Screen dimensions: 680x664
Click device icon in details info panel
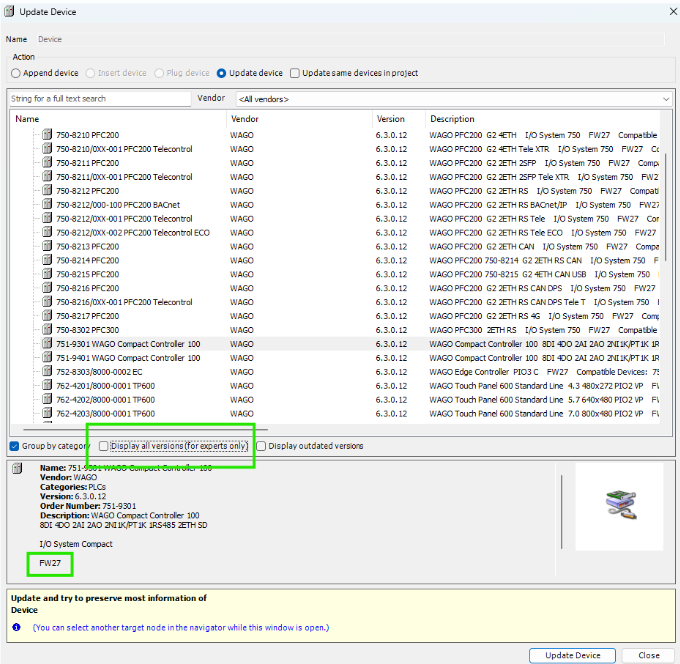[x=17, y=468]
